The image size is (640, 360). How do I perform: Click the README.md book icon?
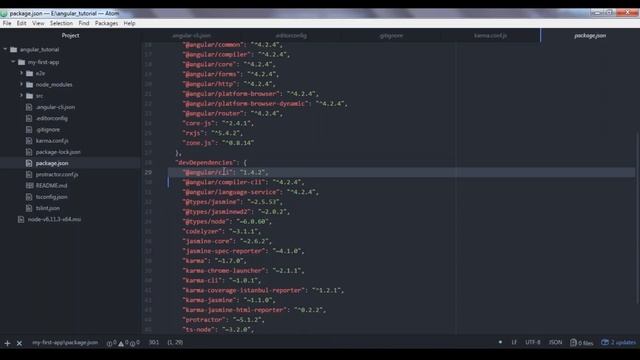pos(29,185)
